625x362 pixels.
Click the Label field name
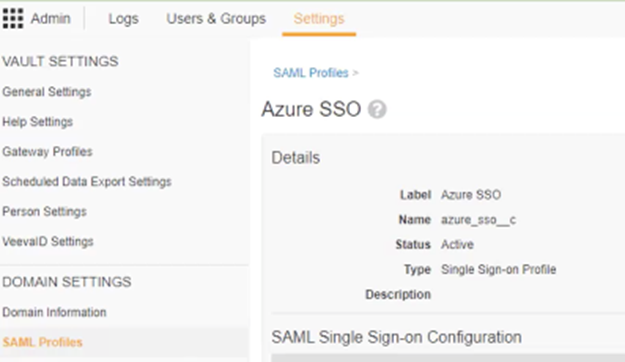[416, 195]
